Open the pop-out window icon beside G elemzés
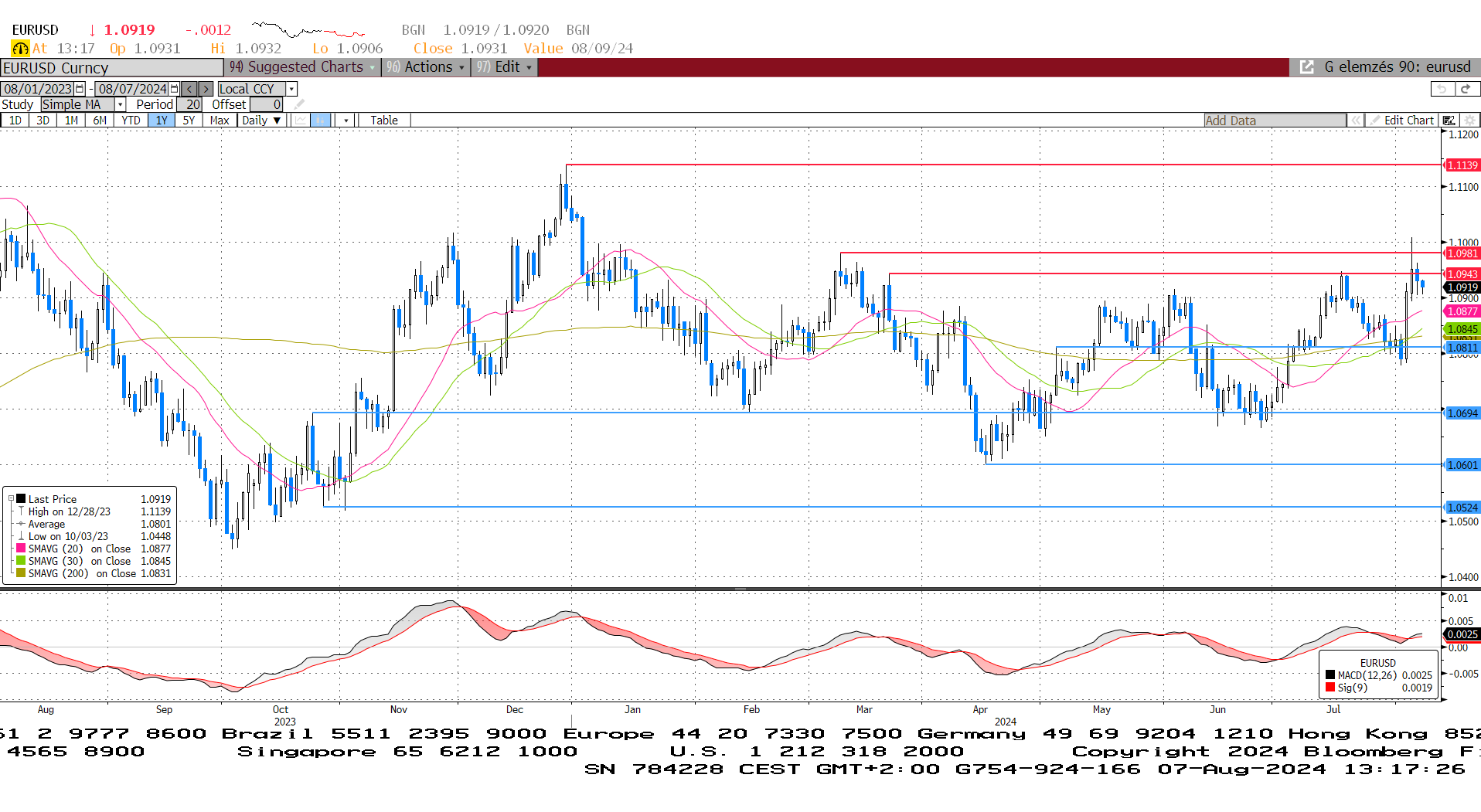The width and height of the screenshot is (1481, 812). coord(1306,67)
